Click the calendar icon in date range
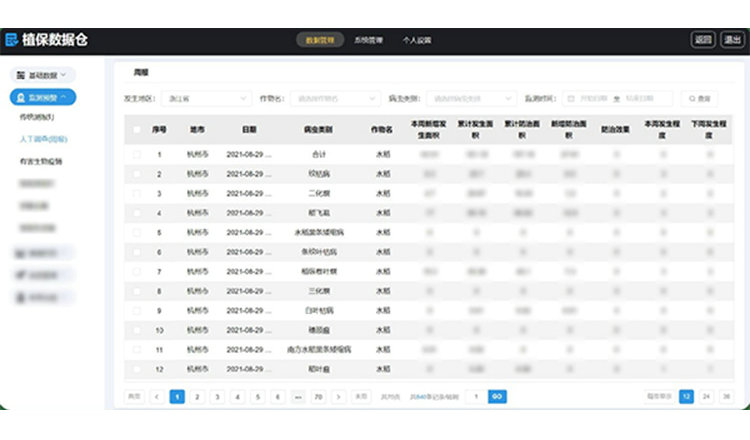This screenshot has width=750, height=440. pyautogui.click(x=571, y=99)
